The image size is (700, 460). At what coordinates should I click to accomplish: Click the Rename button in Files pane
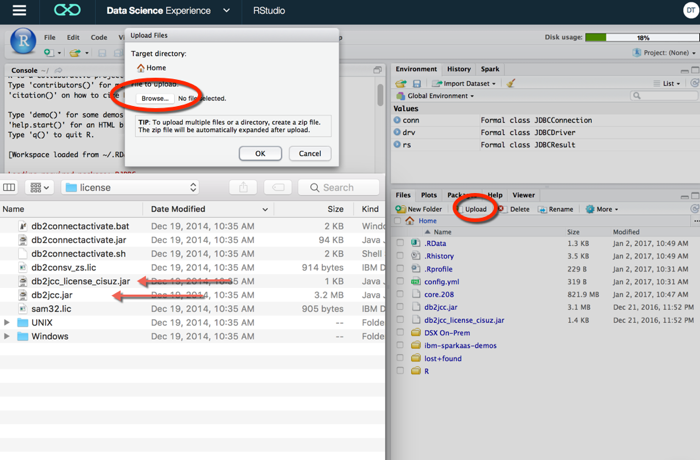coord(556,209)
